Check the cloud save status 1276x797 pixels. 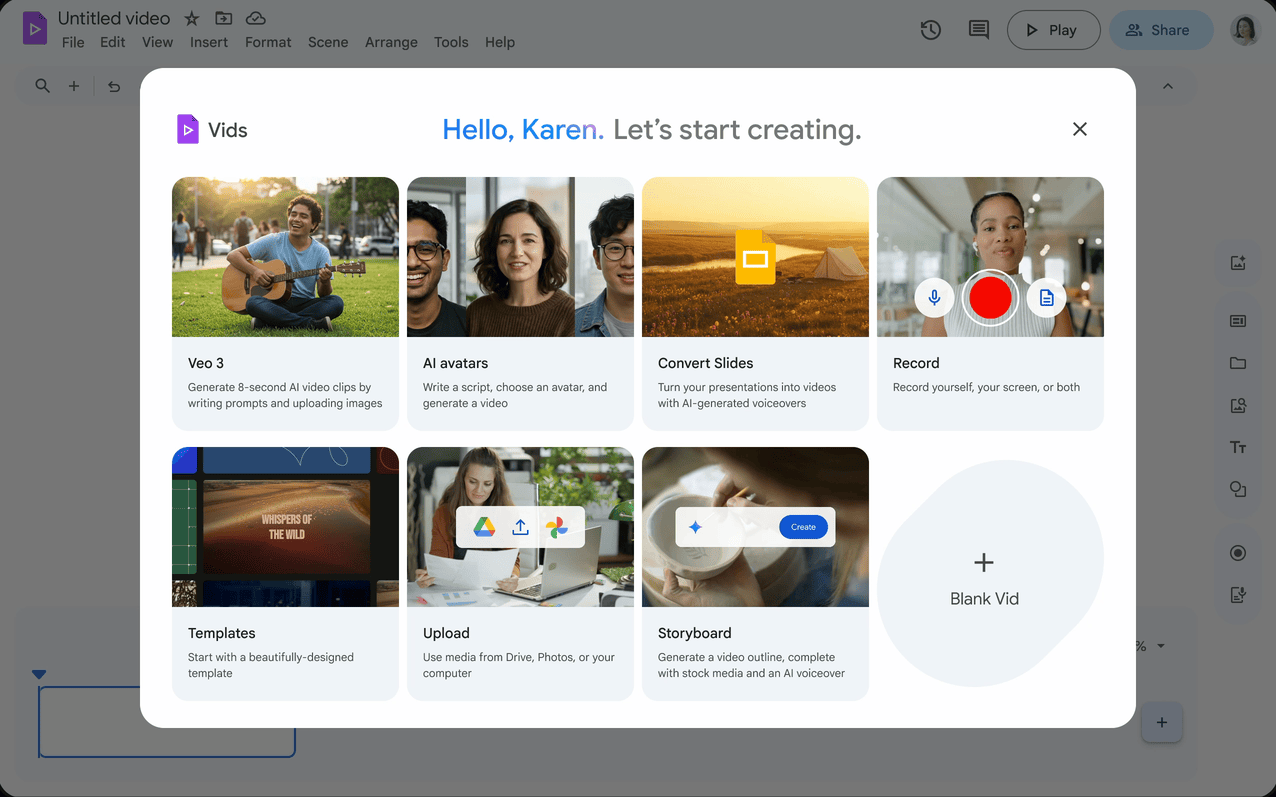(255, 17)
